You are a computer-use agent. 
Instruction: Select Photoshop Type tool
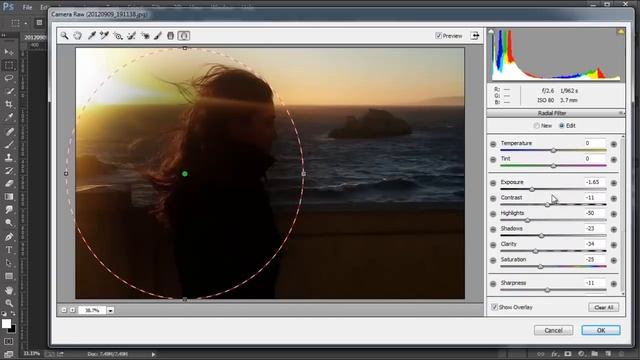click(9, 250)
